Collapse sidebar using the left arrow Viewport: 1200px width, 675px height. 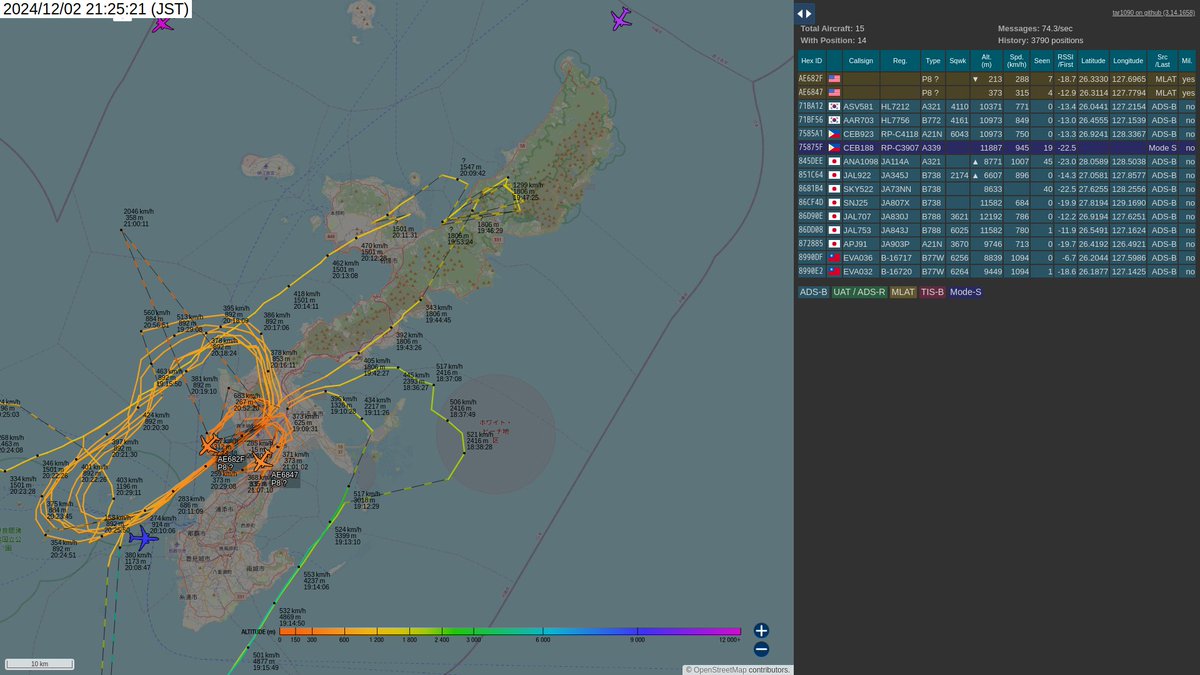(800, 13)
